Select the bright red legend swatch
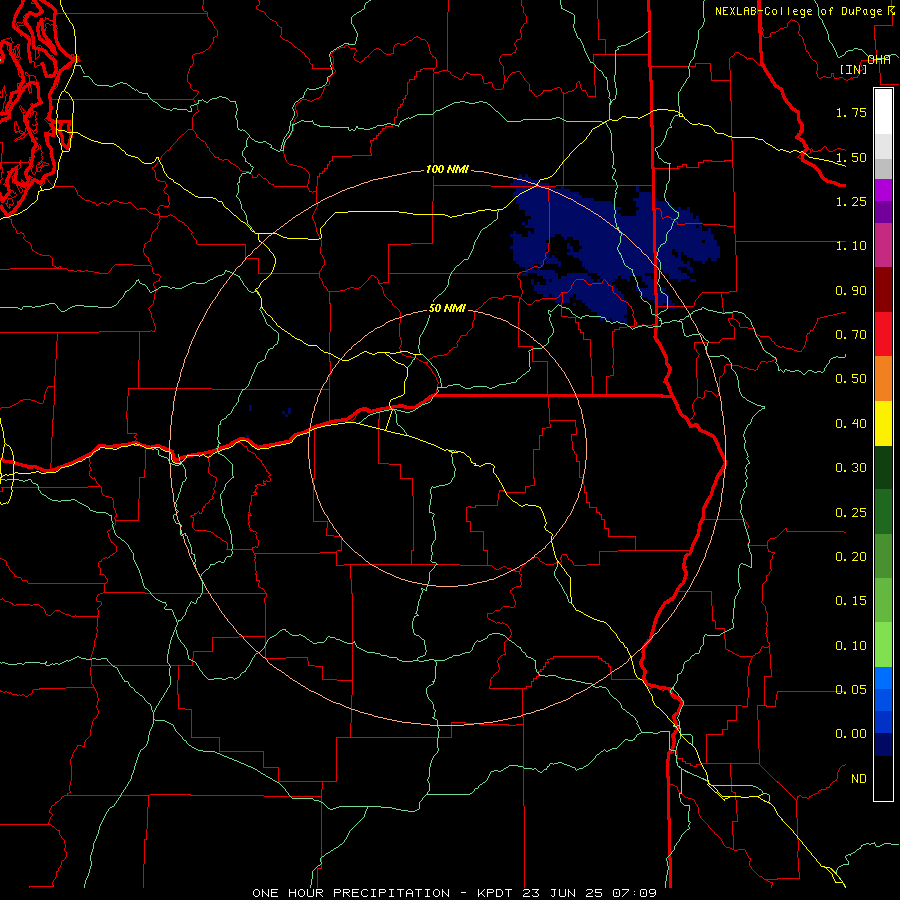Image resolution: width=900 pixels, height=900 pixels. click(x=883, y=334)
